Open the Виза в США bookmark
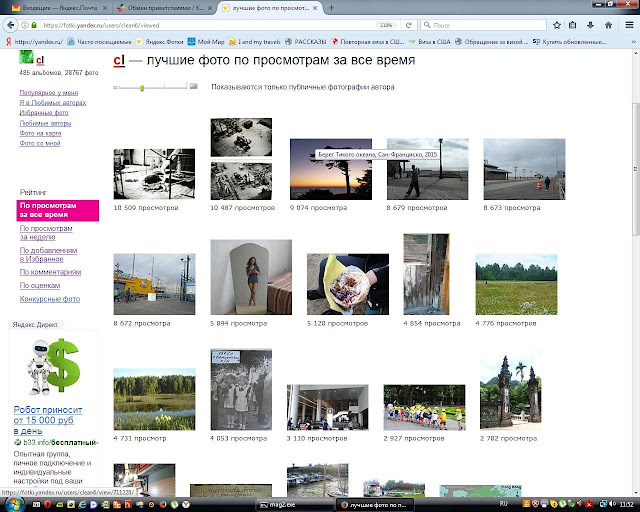Screen dimensions: 640x512 click(x=430, y=42)
